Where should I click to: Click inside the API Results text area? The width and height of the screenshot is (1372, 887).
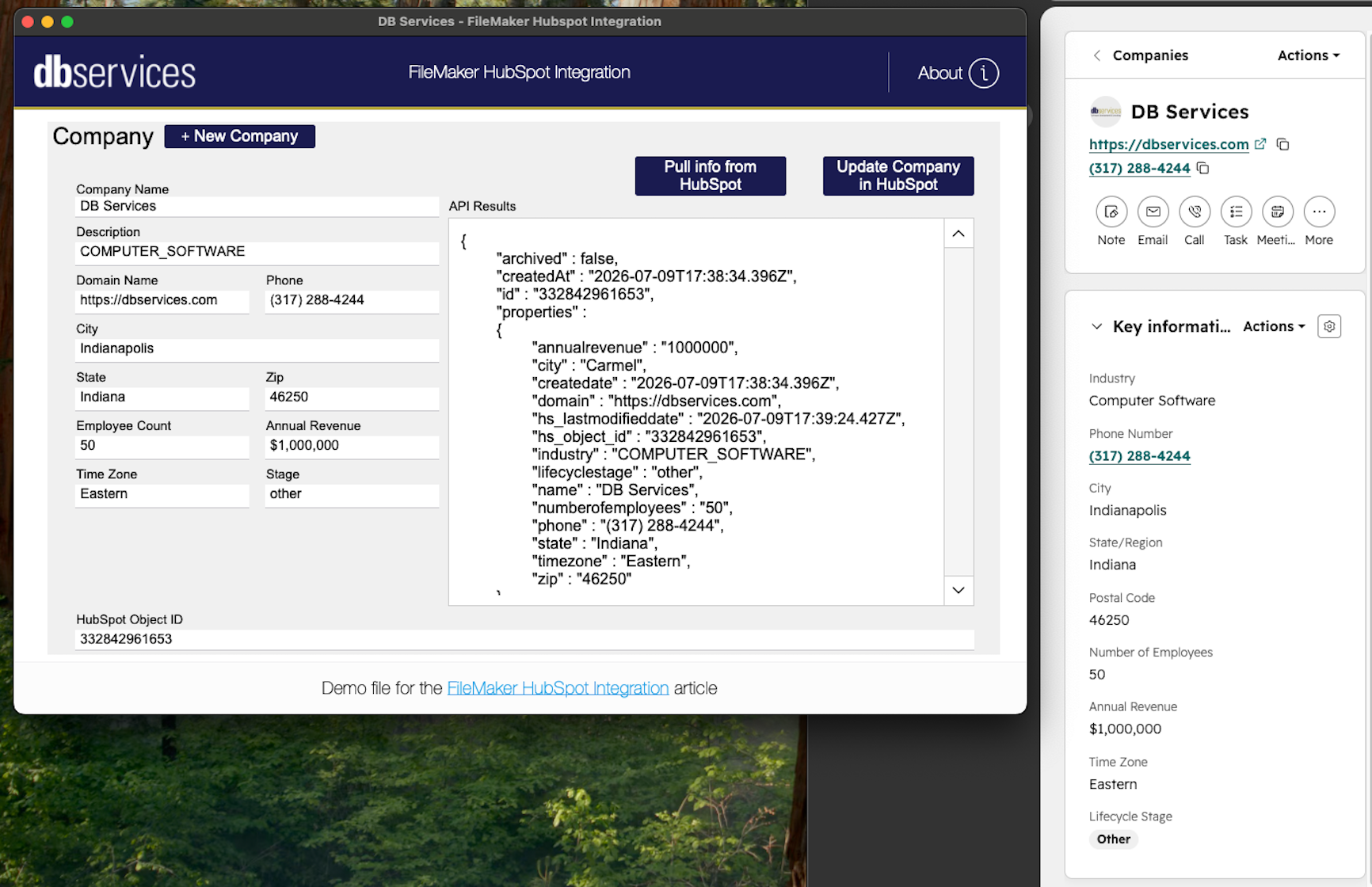coord(696,412)
